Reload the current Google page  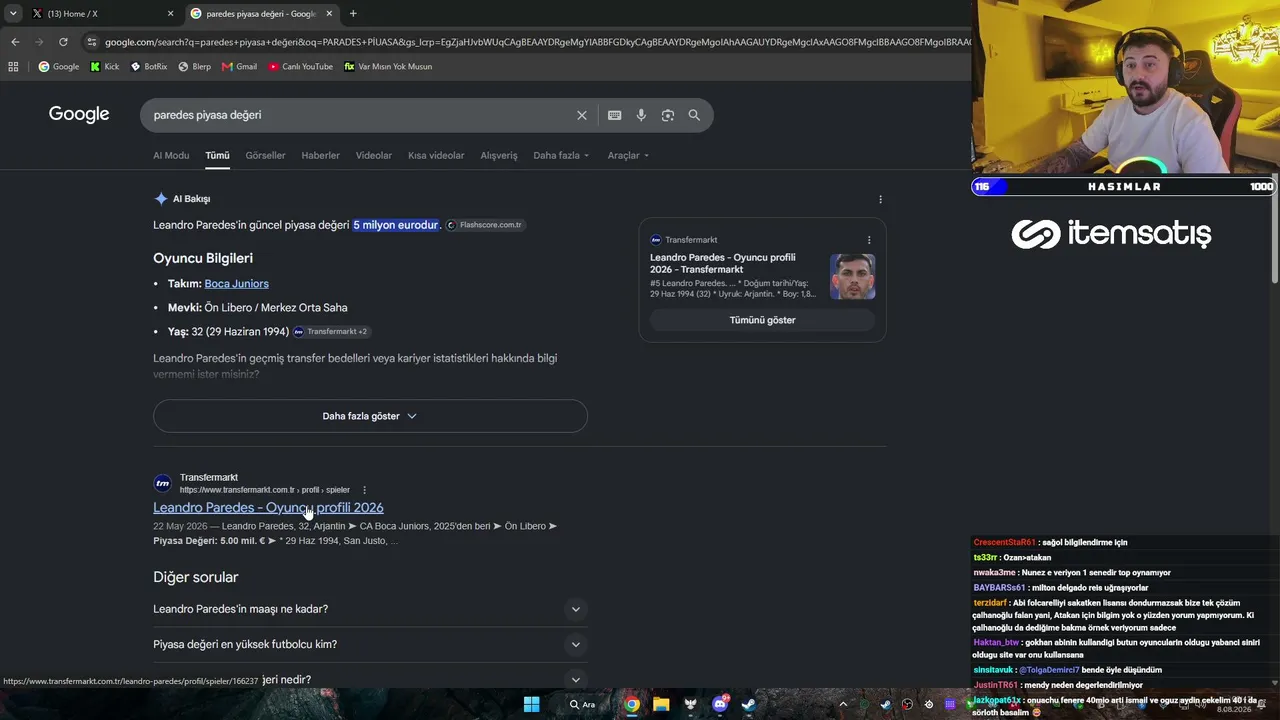click(x=63, y=42)
